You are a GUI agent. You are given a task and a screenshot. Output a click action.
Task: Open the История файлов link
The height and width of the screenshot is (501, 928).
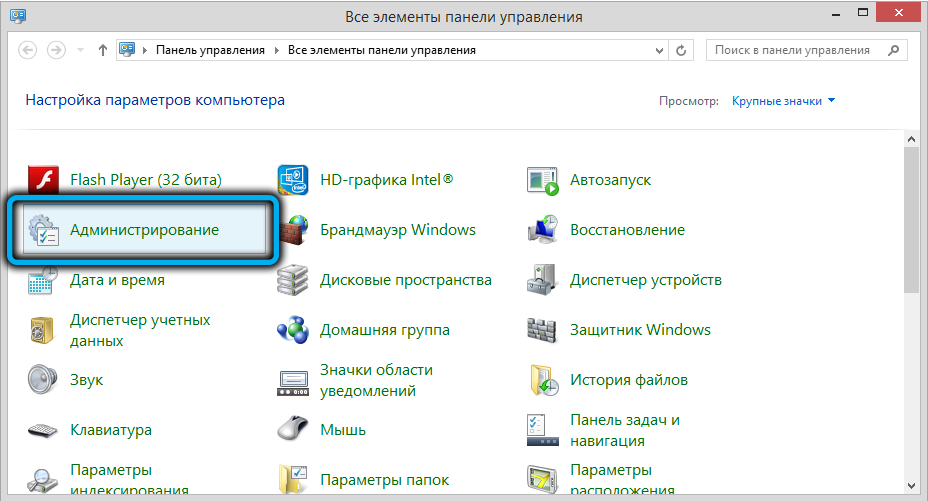[628, 380]
